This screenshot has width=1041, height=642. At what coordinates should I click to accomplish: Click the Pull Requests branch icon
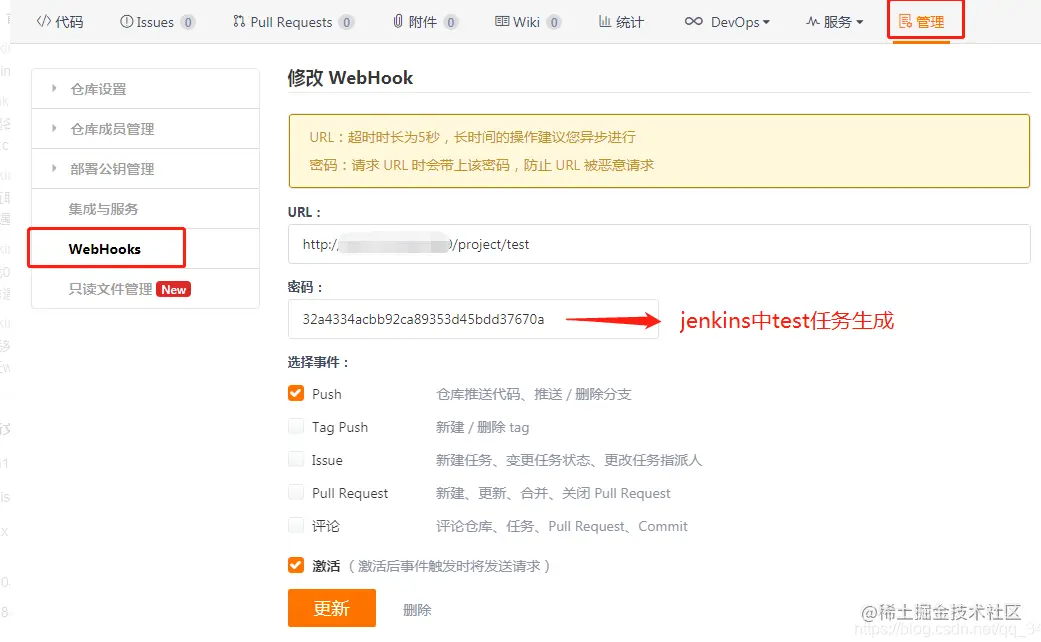click(239, 22)
